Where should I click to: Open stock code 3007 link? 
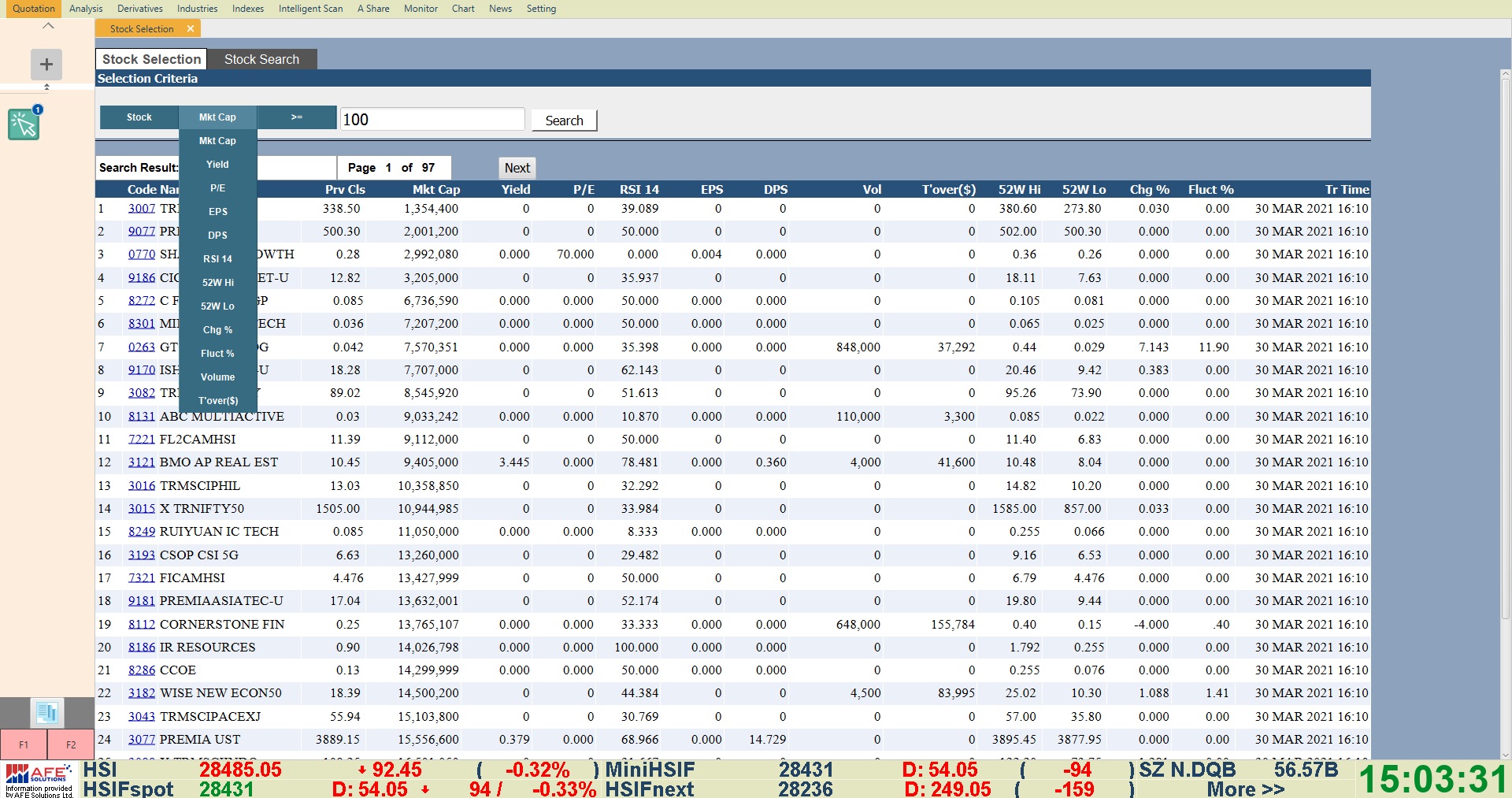pyautogui.click(x=142, y=209)
